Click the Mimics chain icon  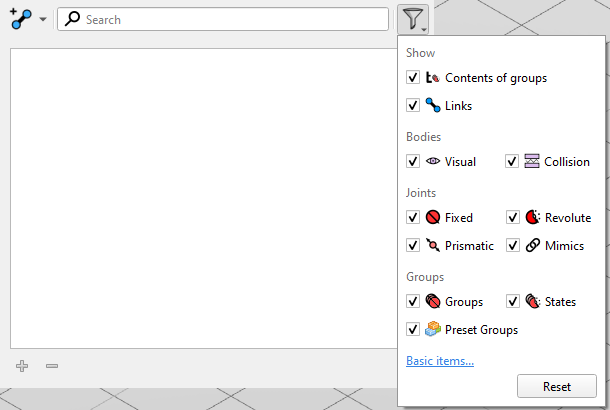pos(533,245)
